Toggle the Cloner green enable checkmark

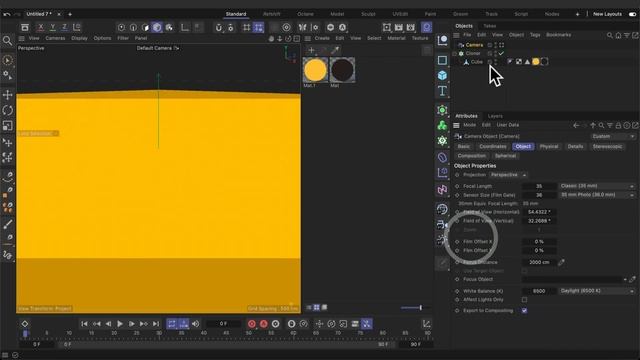coord(501,53)
